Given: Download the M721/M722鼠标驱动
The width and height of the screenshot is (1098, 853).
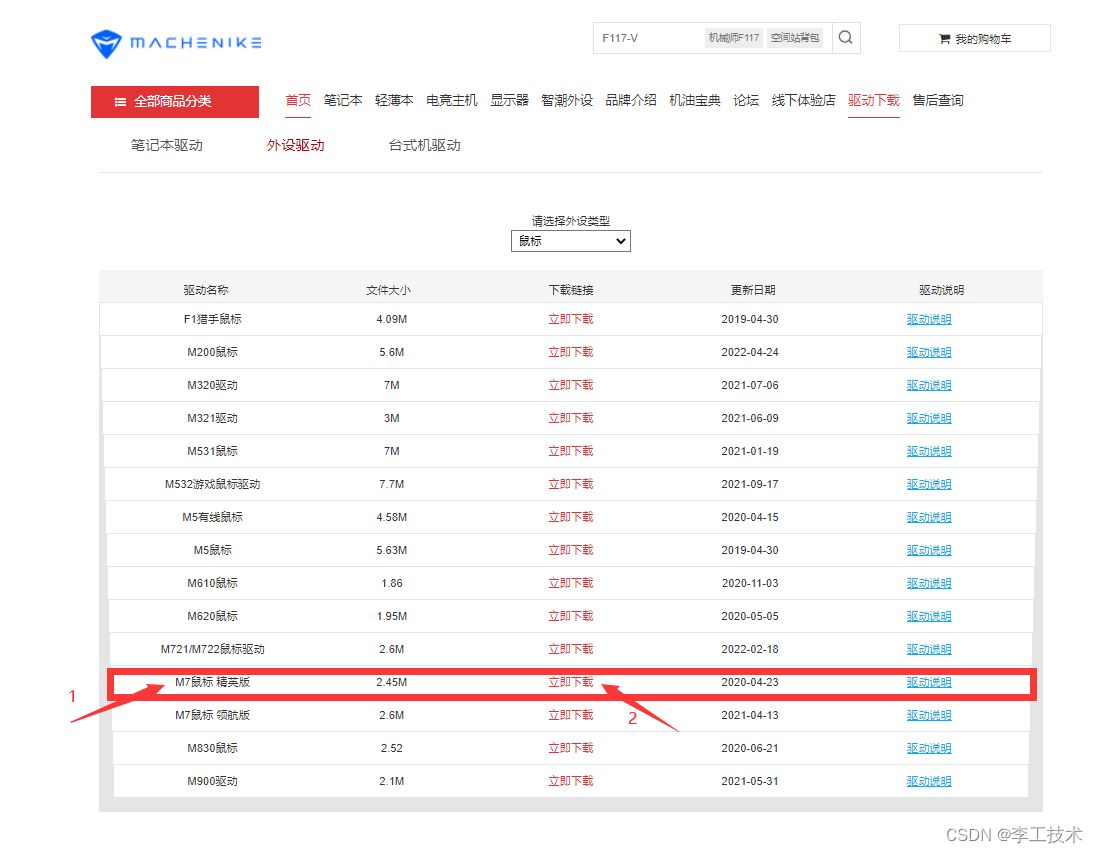Looking at the screenshot, I should [571, 649].
